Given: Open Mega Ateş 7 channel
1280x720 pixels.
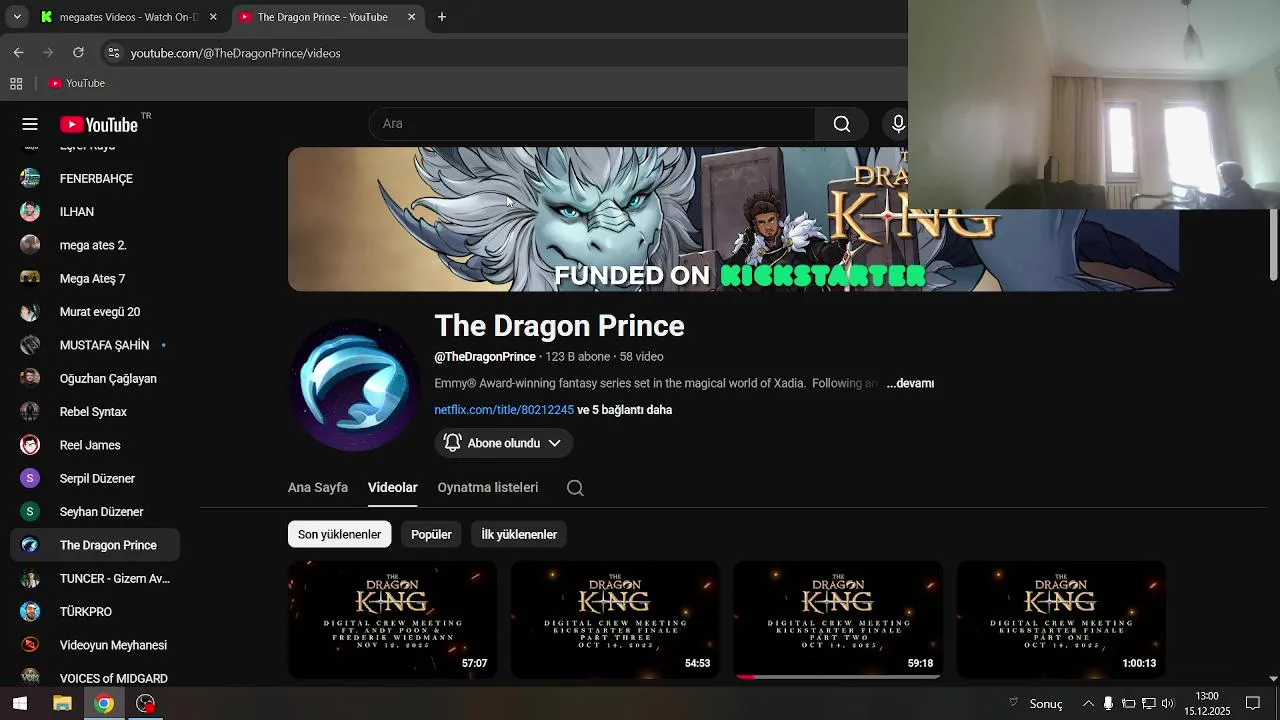Looking at the screenshot, I should (95, 278).
